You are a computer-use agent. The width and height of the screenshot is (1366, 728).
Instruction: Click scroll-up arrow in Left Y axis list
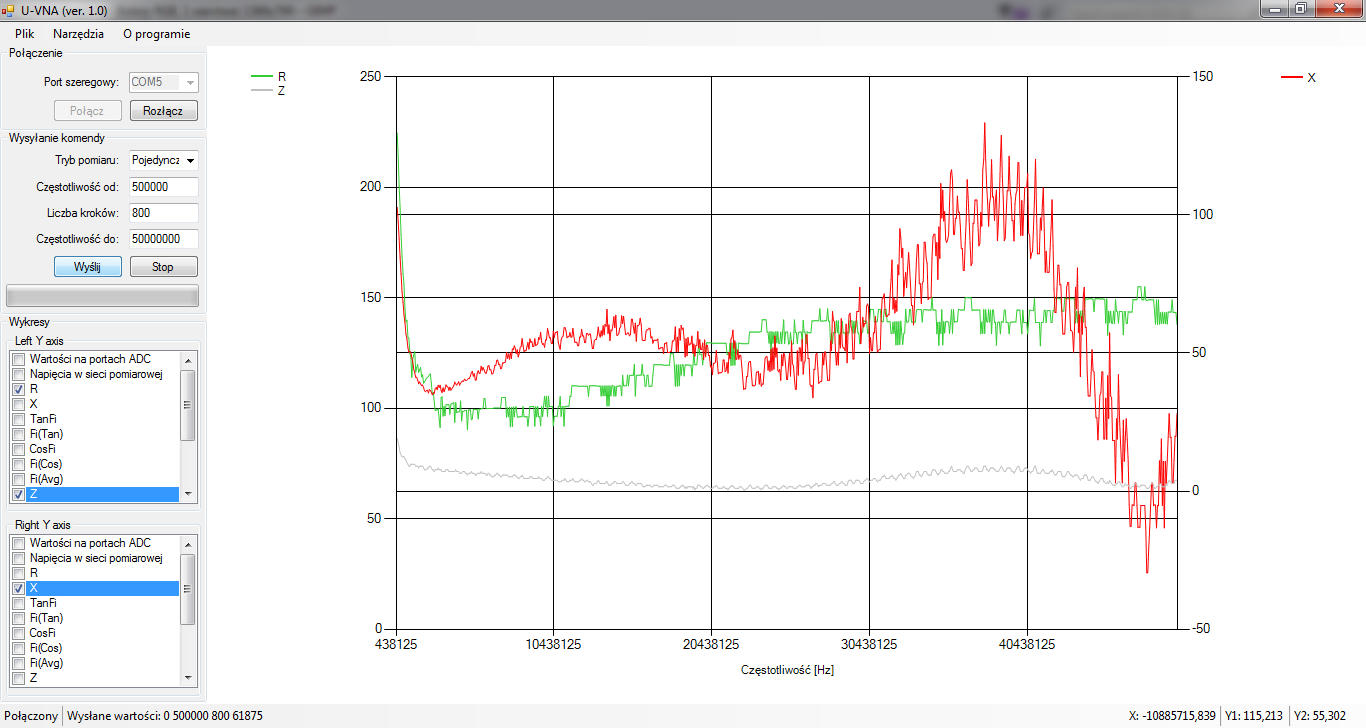(x=187, y=359)
